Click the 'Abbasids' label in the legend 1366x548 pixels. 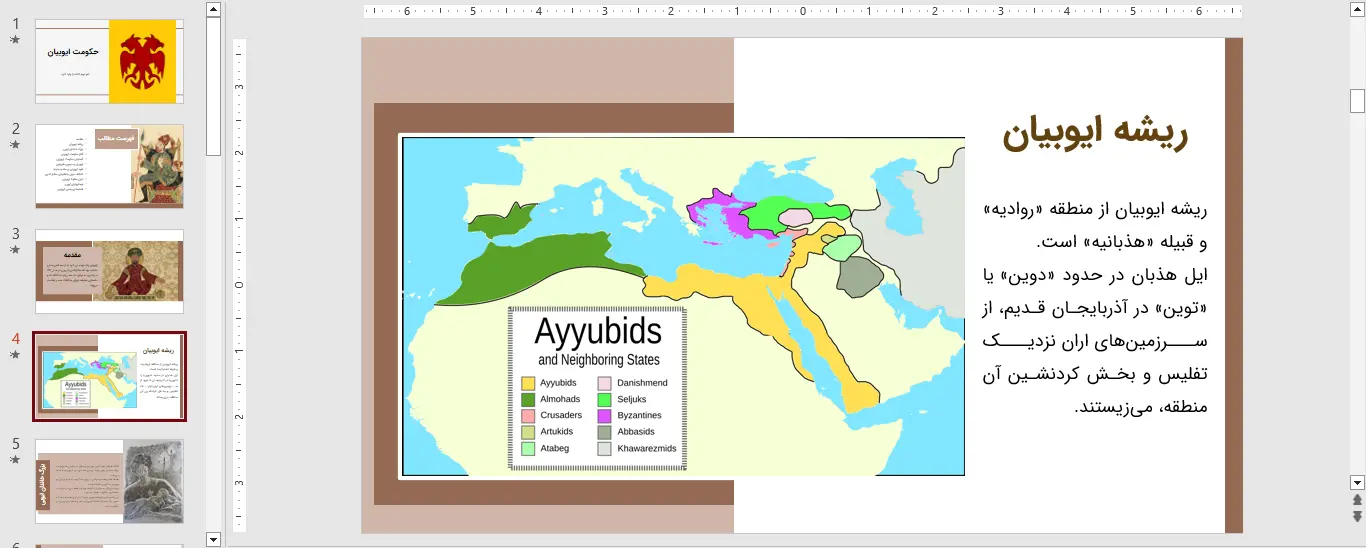coord(636,432)
